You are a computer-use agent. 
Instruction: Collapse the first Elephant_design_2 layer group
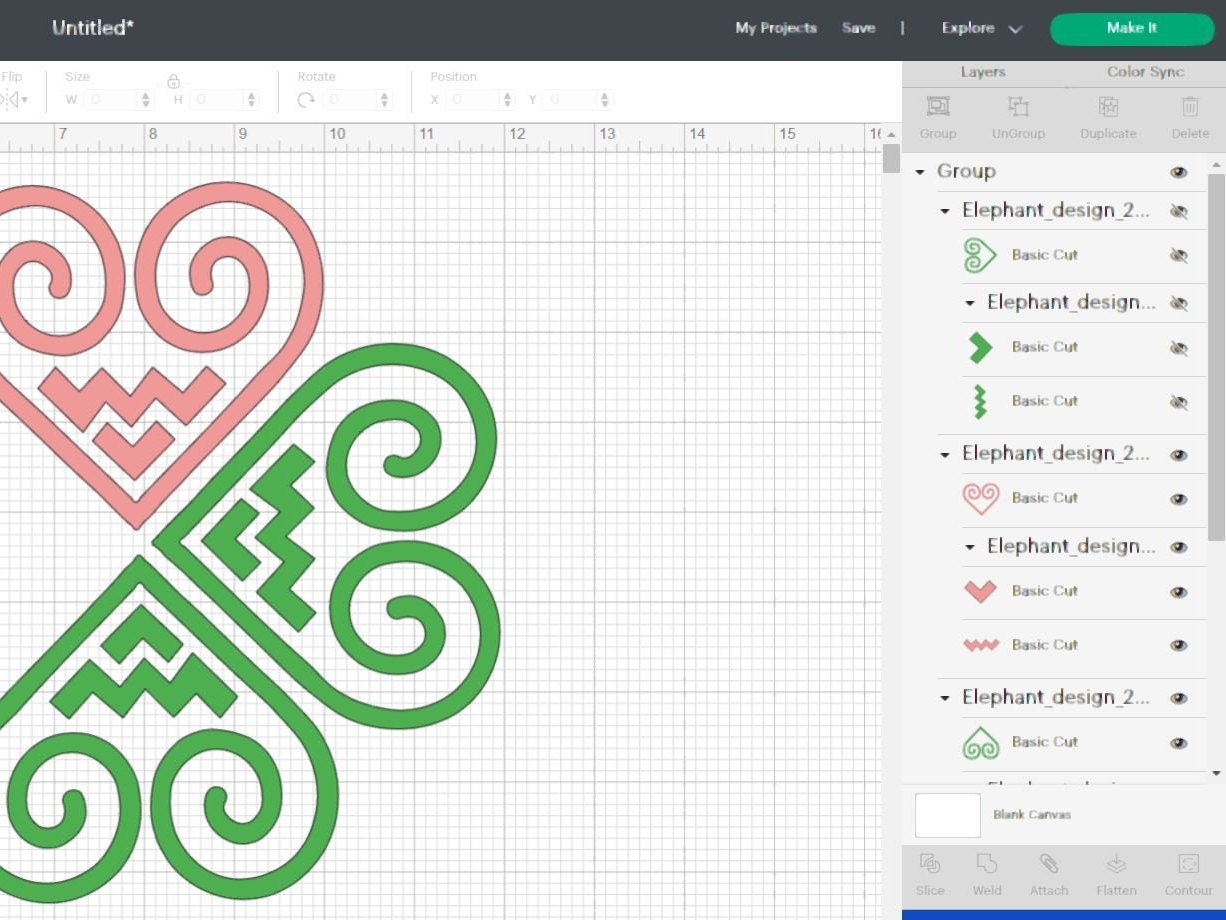(945, 211)
